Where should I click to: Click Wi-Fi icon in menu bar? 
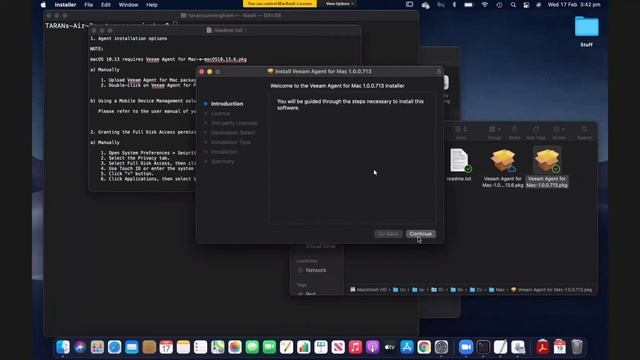pos(484,5)
